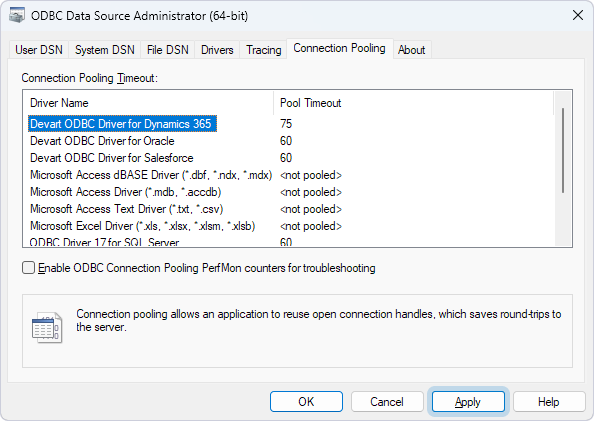The image size is (594, 421).
Task: Show the About tab
Action: pos(411,50)
